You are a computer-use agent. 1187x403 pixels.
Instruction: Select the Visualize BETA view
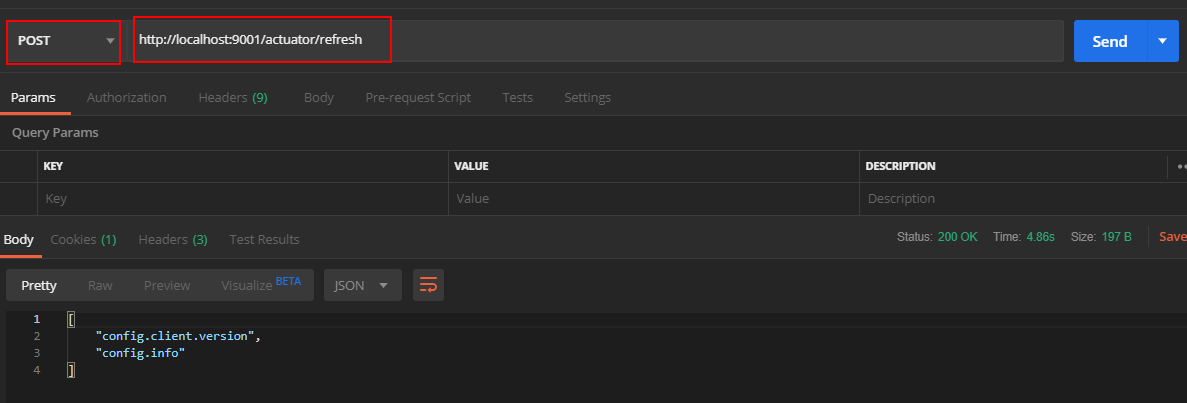(x=260, y=285)
